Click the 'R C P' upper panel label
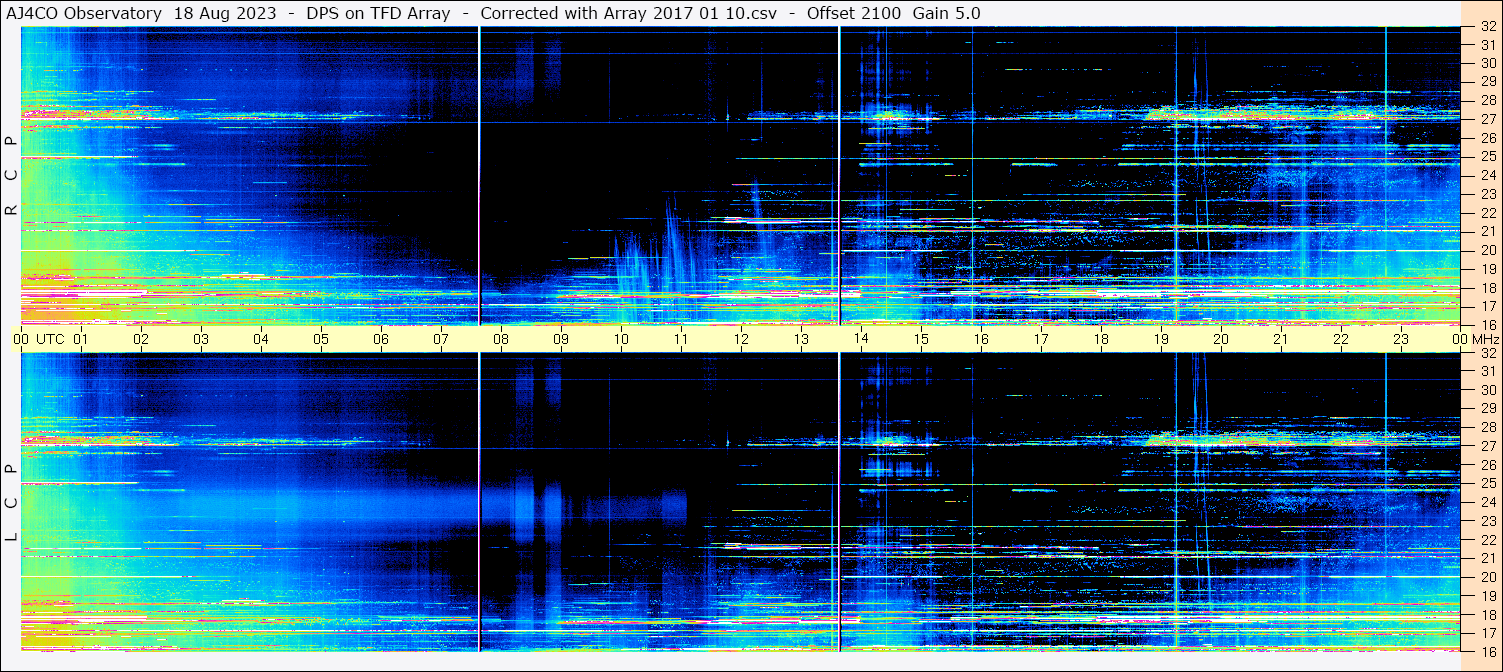 click(x=11, y=176)
